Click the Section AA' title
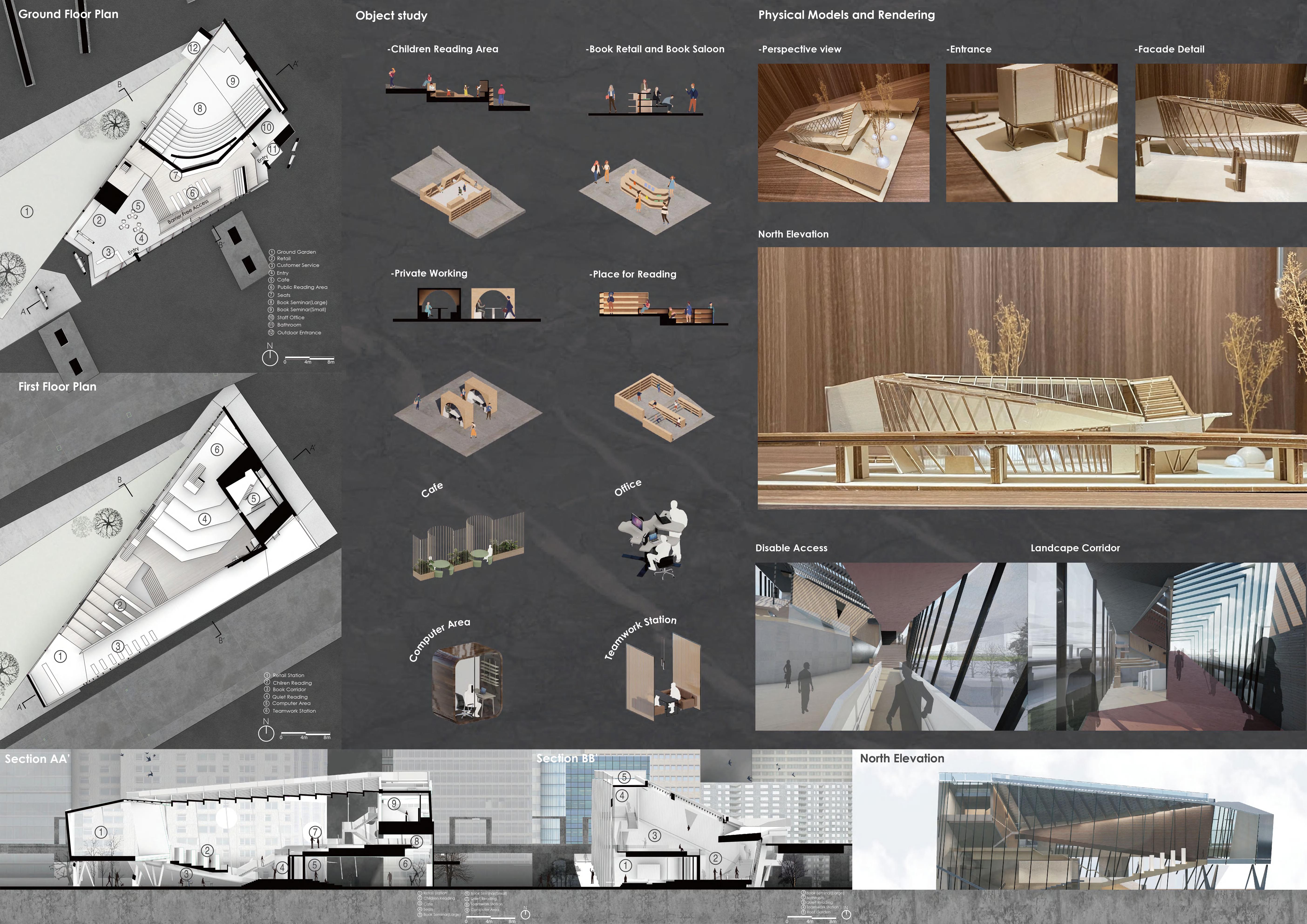Screen dimensions: 1307x924 (x=37, y=758)
